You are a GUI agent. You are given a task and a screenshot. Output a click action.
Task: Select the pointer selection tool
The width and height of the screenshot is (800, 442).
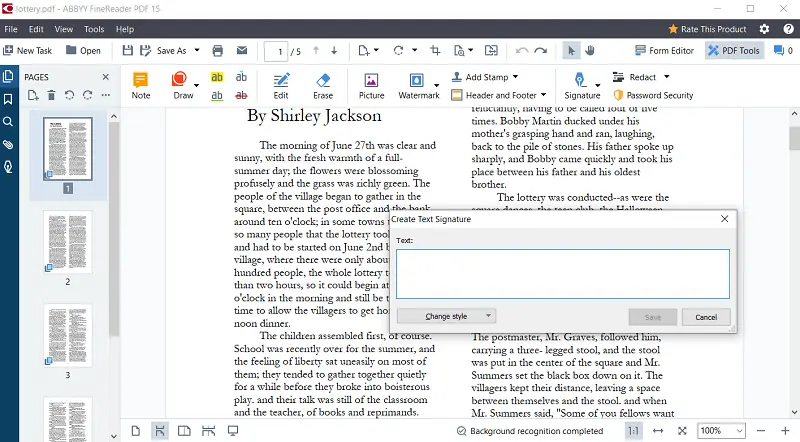571,51
